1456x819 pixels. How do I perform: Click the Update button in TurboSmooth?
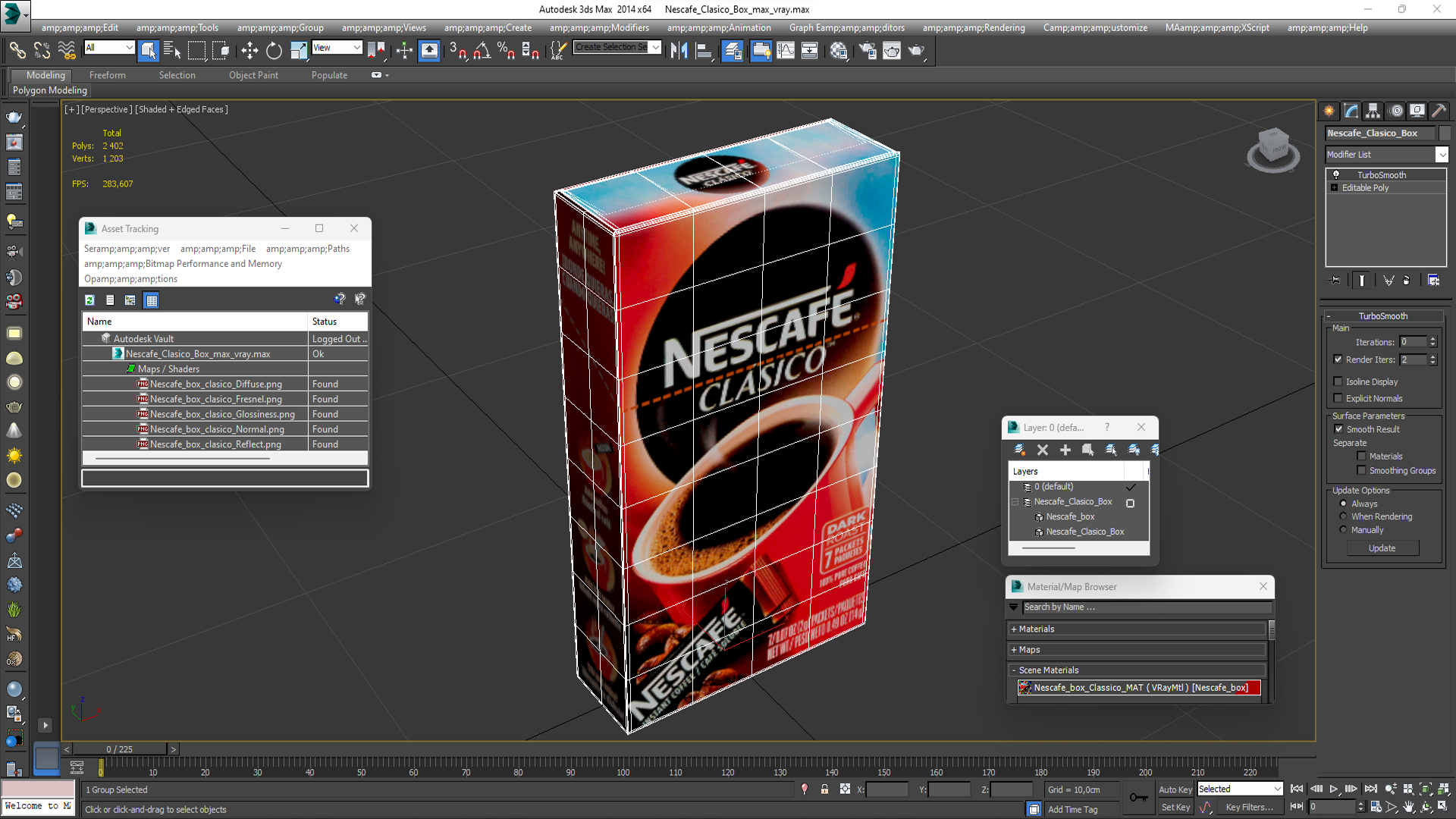click(x=1382, y=548)
